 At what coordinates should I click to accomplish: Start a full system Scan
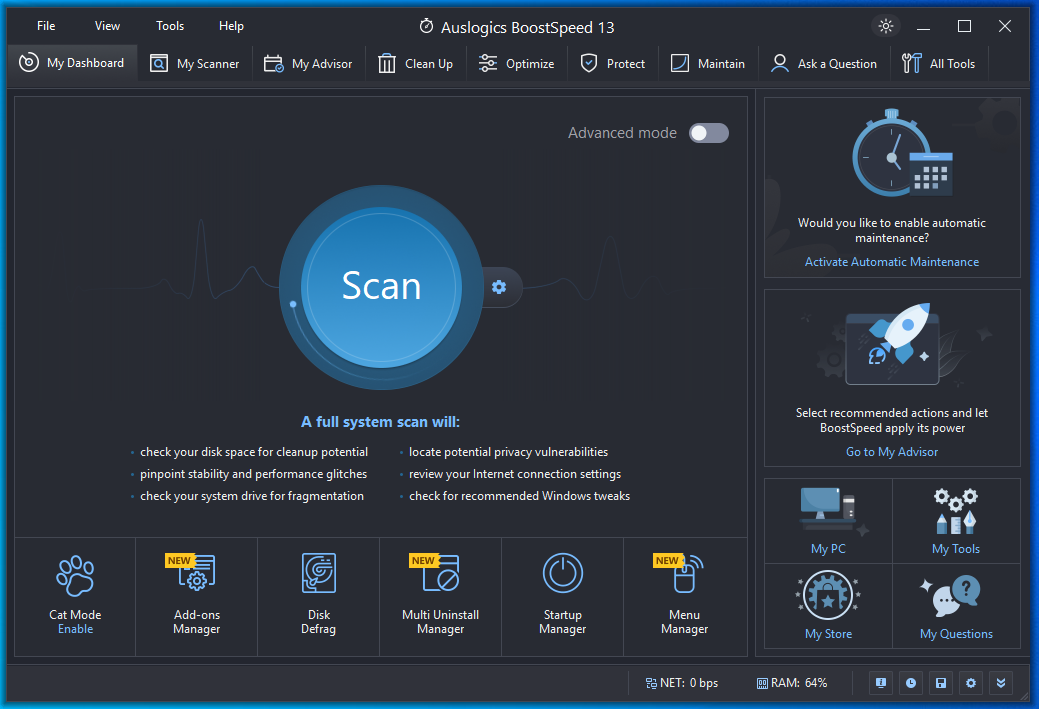[380, 287]
